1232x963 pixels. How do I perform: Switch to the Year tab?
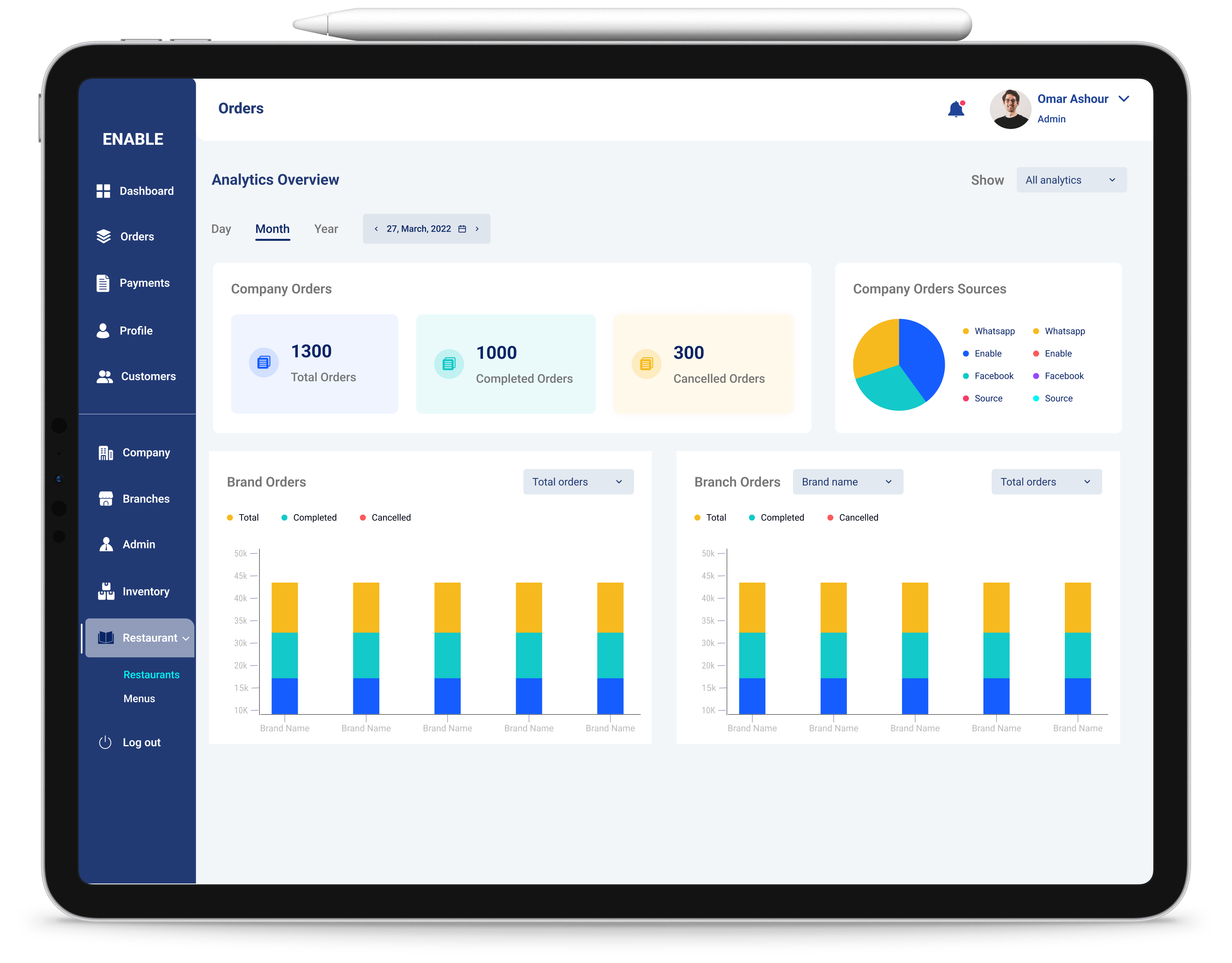click(326, 229)
